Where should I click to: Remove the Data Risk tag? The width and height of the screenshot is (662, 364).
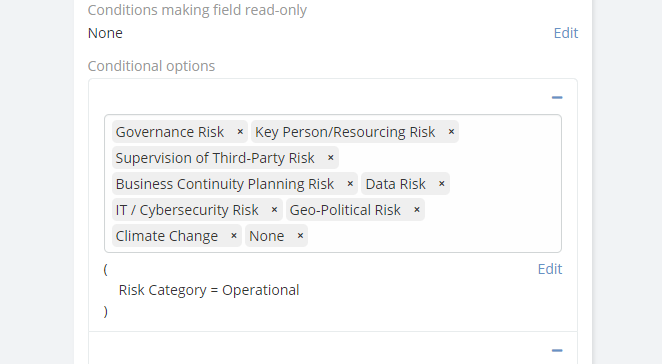point(442,184)
